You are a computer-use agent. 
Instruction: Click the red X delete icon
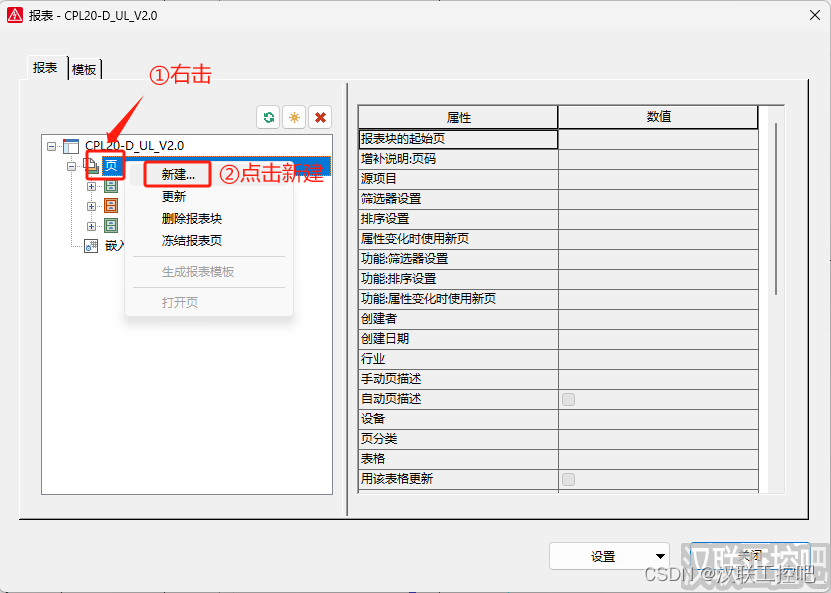[320, 117]
